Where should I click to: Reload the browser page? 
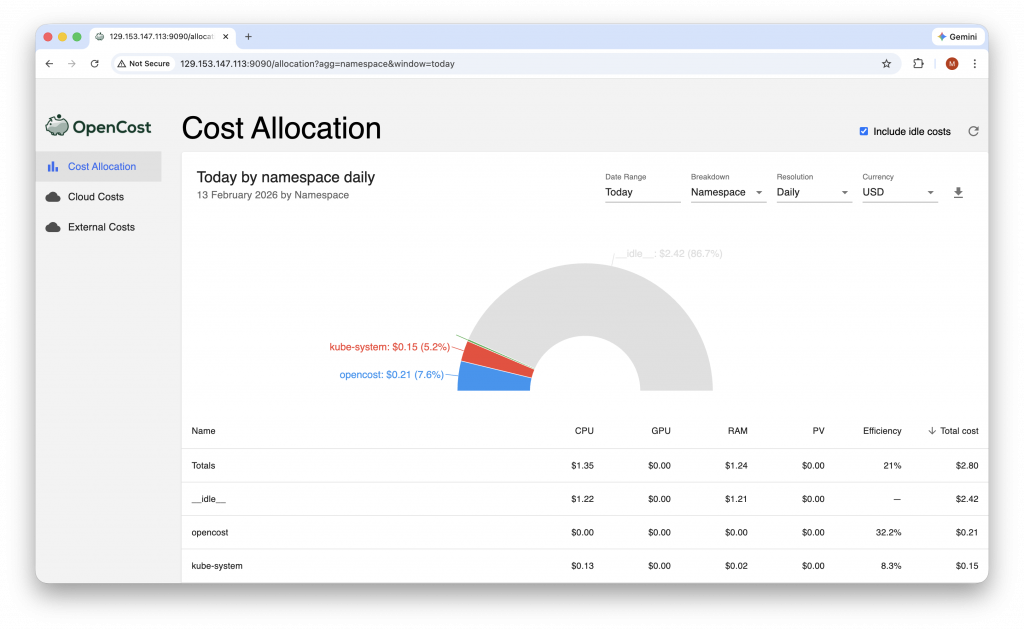click(x=95, y=63)
